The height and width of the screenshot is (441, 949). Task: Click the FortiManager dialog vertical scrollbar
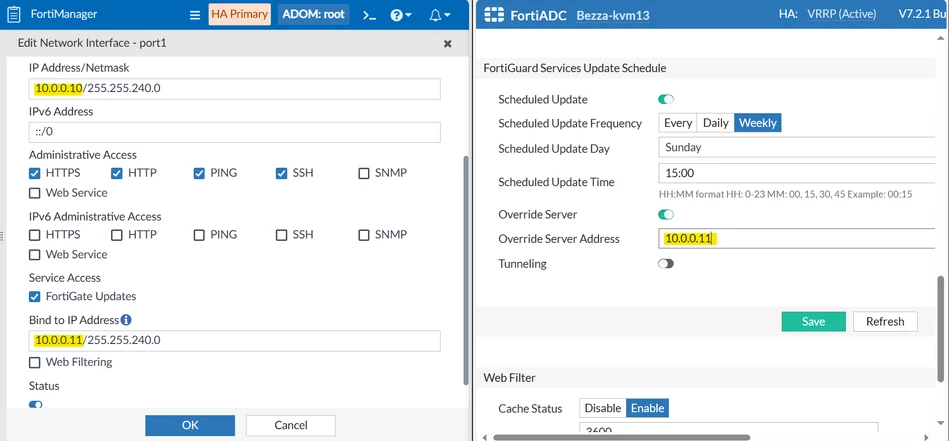pyautogui.click(x=465, y=270)
